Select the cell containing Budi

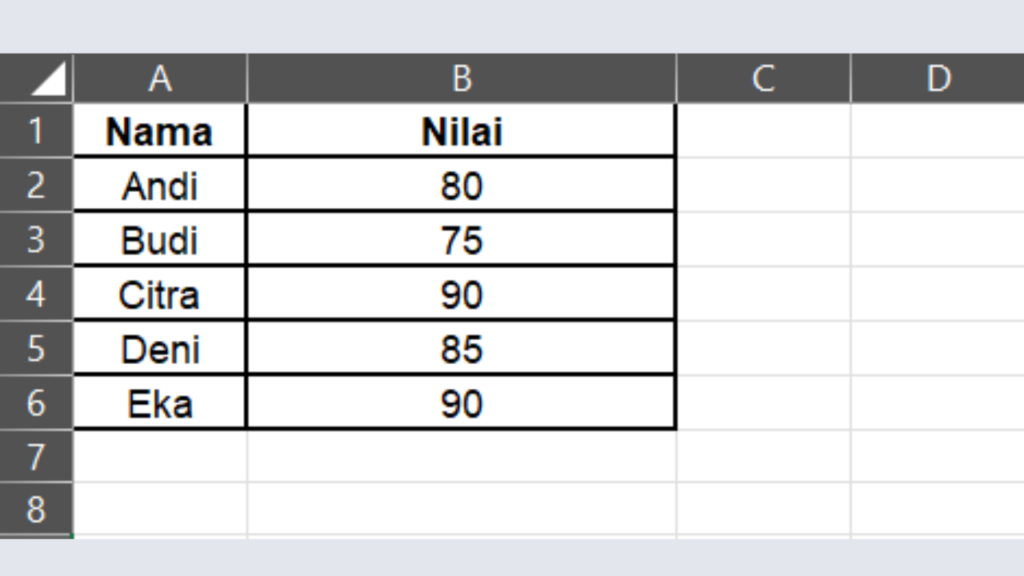pos(160,240)
